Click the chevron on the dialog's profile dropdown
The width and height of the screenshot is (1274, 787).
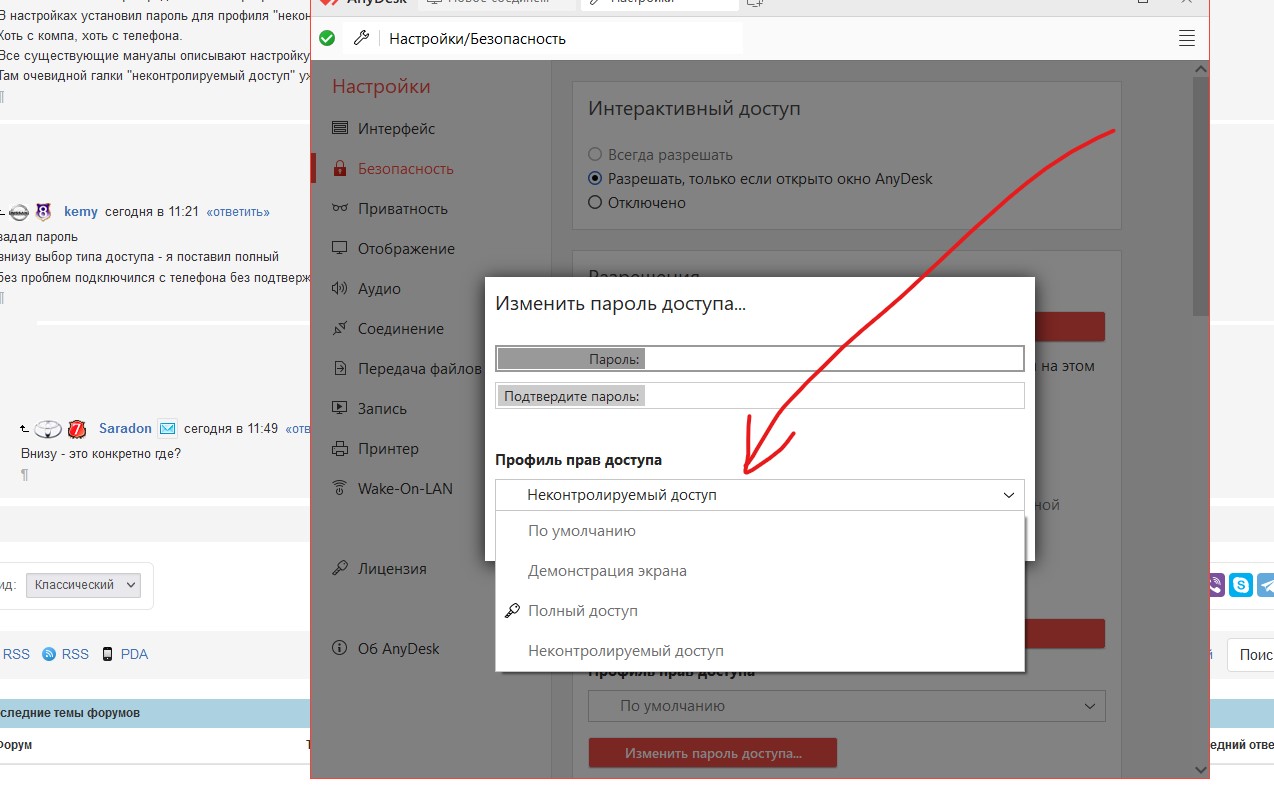coord(1008,495)
